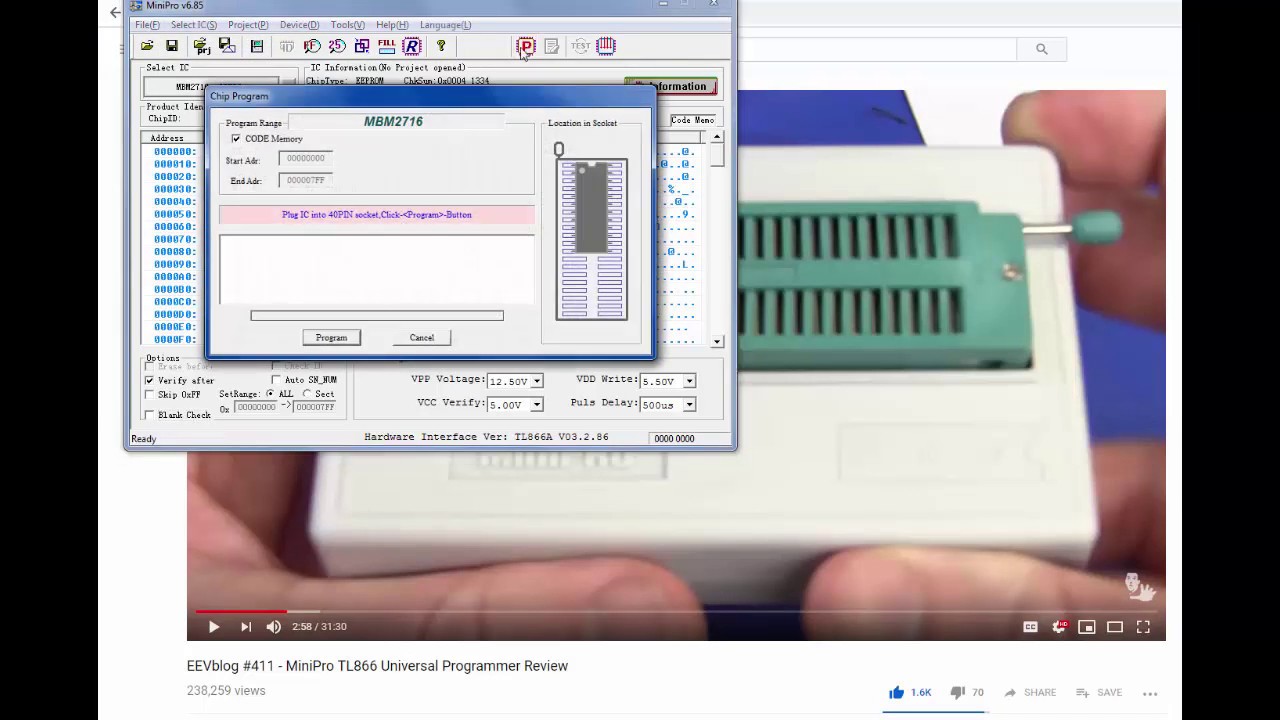
Task: Click the Program button in dialog
Action: tap(331, 338)
